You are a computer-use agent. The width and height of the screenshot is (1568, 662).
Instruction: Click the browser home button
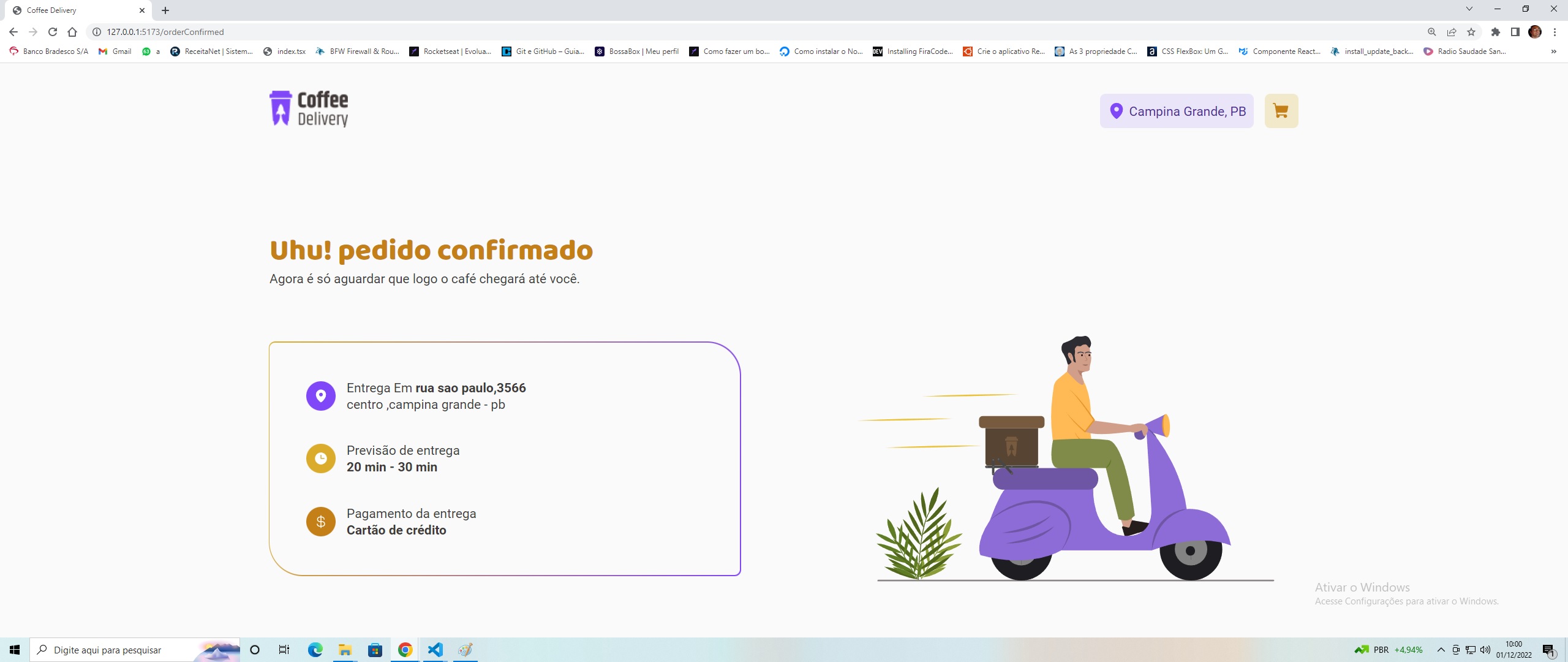[72, 32]
